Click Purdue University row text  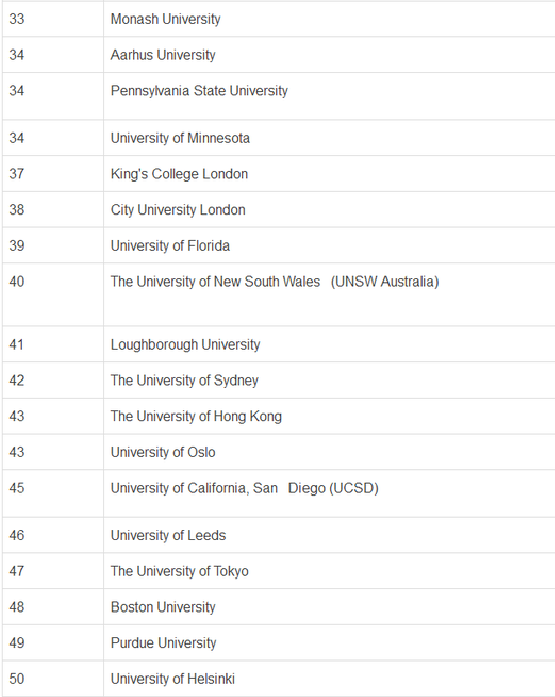point(163,643)
